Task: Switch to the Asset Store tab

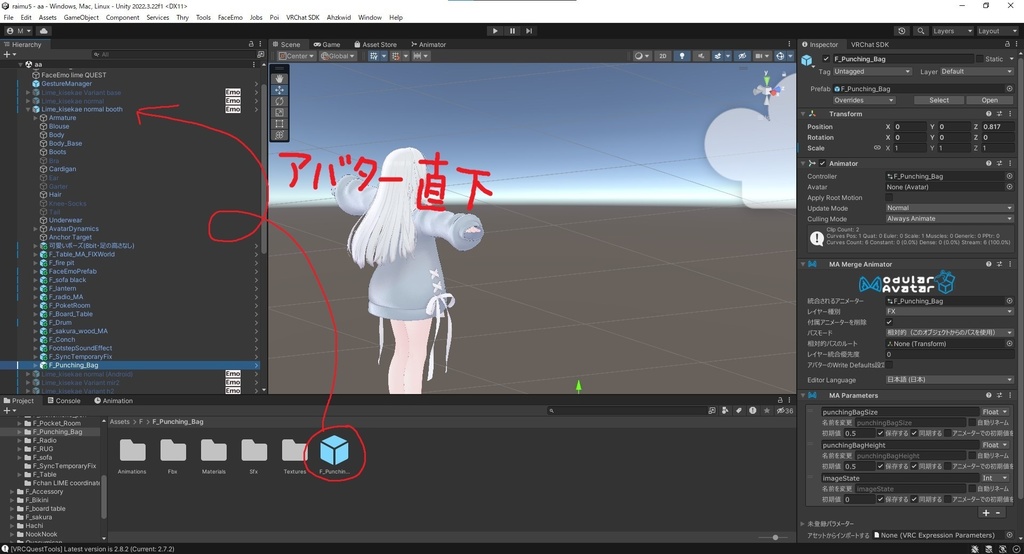Action: click(x=376, y=44)
